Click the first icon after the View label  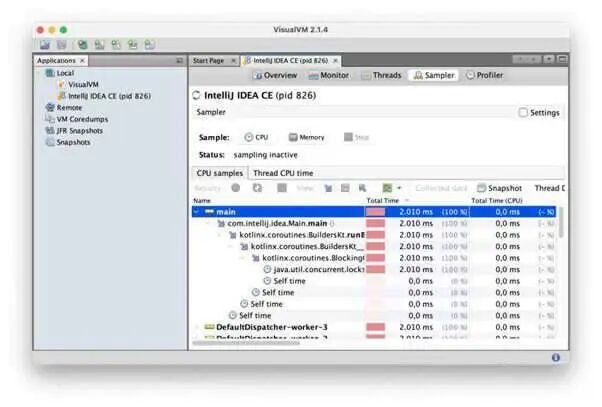(x=328, y=188)
